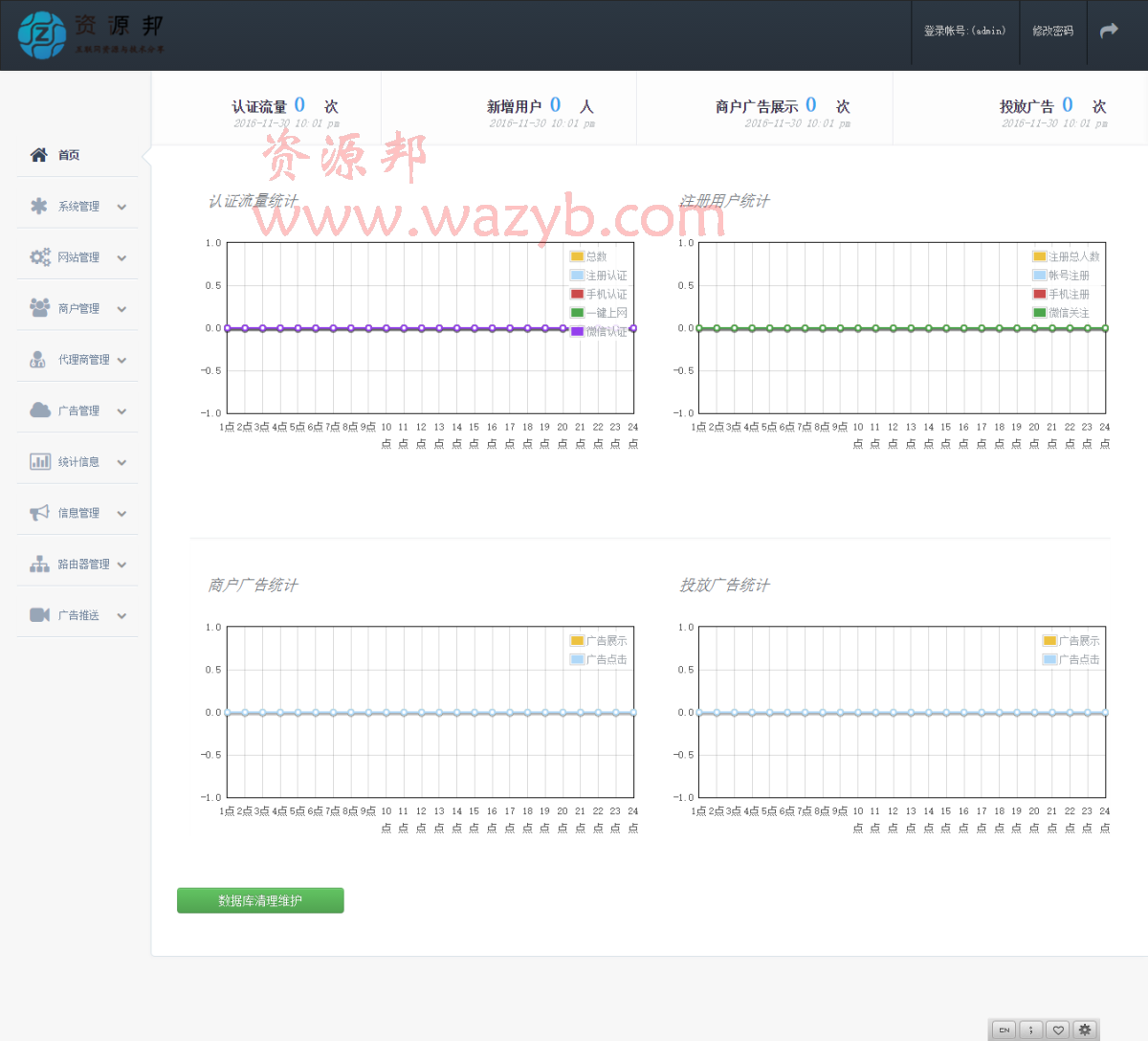1148x1041 pixels.
Task: Click the cloud icon for 广告管理
Action: 40,410
